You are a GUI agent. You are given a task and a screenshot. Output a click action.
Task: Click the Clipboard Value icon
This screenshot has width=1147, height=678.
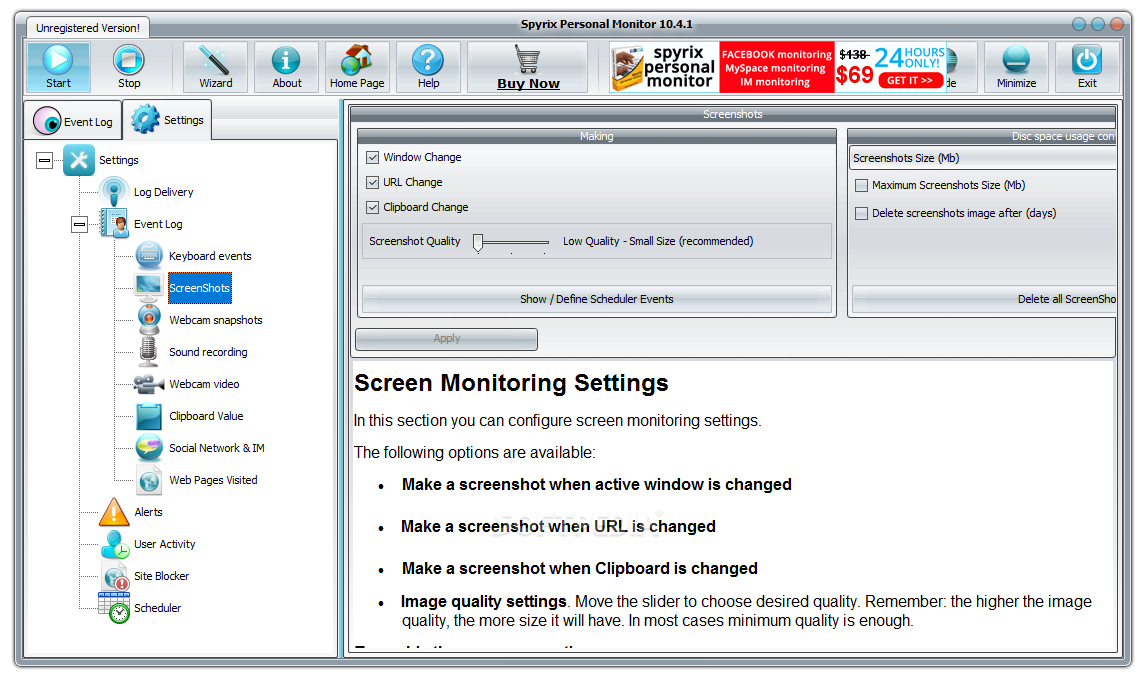pyautogui.click(x=149, y=416)
